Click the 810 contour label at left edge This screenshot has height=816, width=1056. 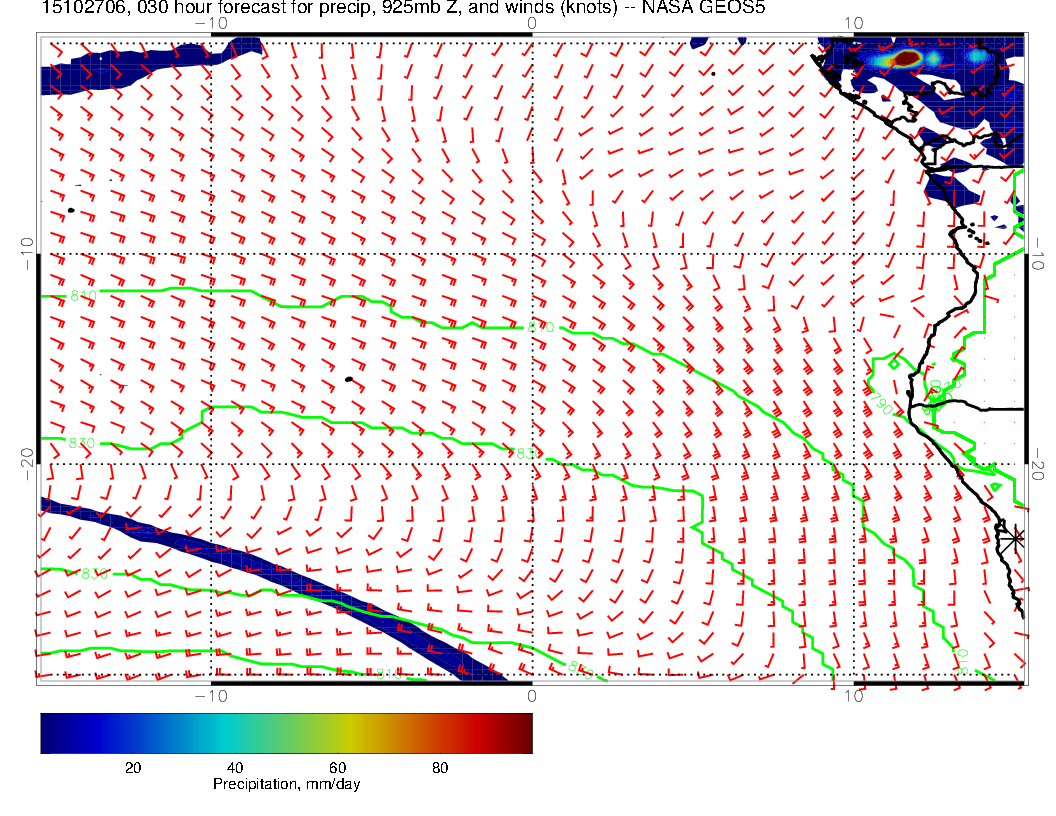(83, 296)
